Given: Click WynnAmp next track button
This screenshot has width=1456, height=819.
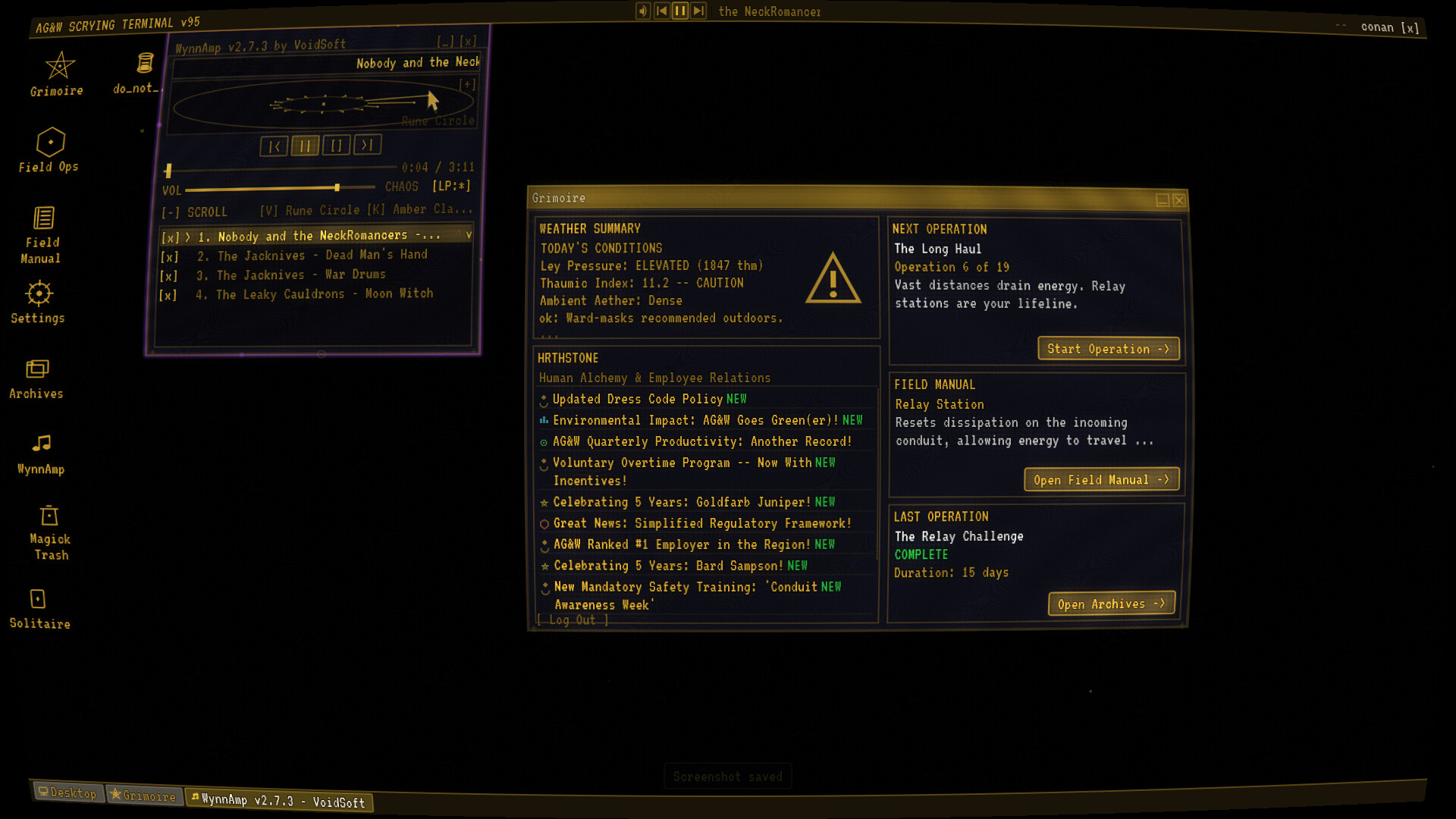Looking at the screenshot, I should point(367,144).
